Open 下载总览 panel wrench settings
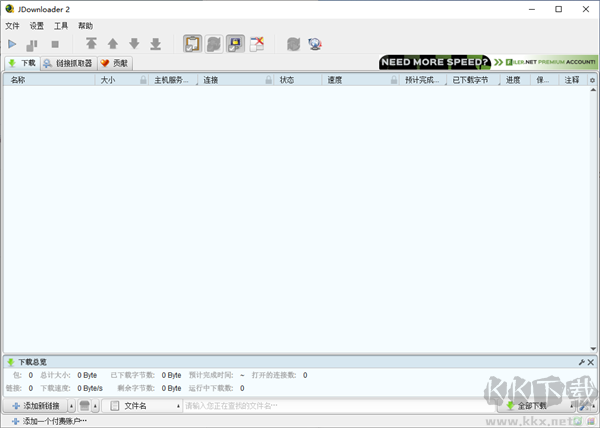Viewport: 600px width, 428px height. (x=582, y=362)
